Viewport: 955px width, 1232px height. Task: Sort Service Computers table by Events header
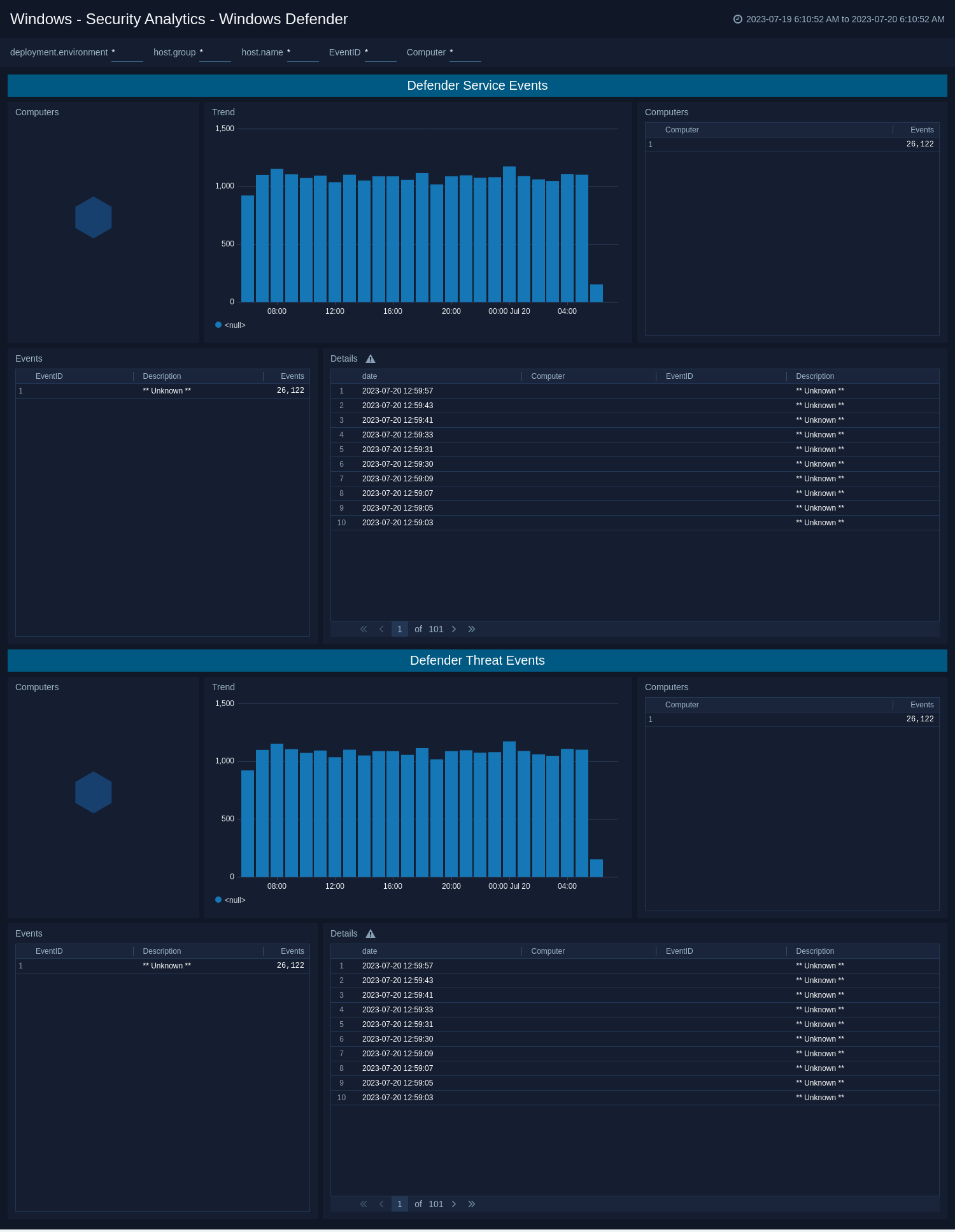click(922, 130)
